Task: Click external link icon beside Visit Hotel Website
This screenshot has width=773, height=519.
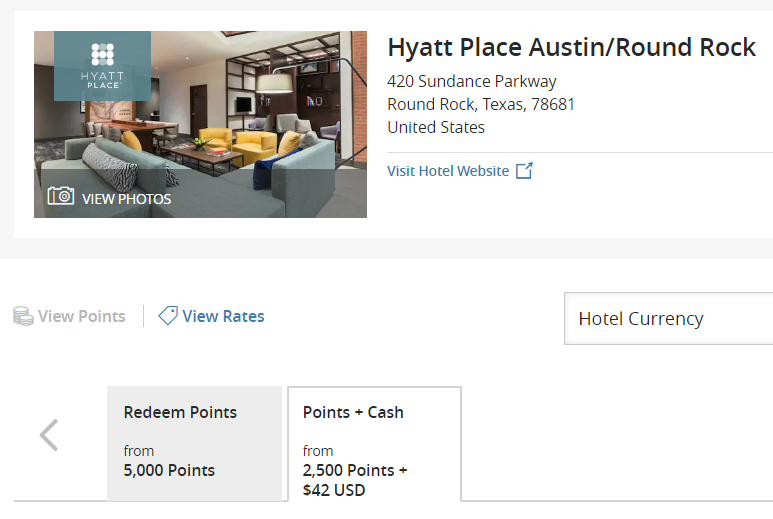Action: (524, 171)
